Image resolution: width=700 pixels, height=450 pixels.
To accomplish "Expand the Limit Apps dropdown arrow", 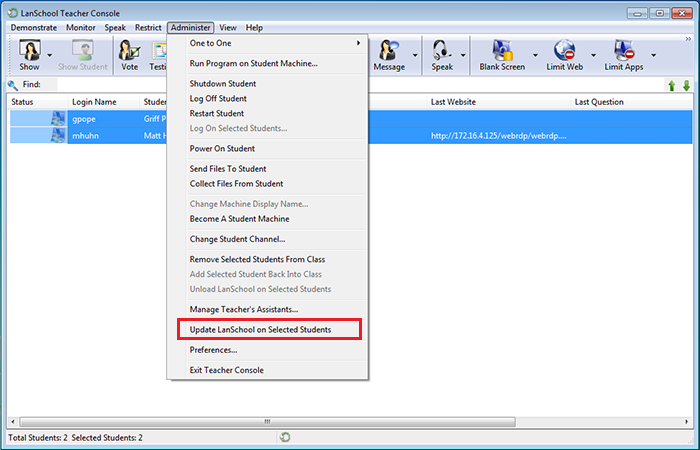I will [653, 55].
